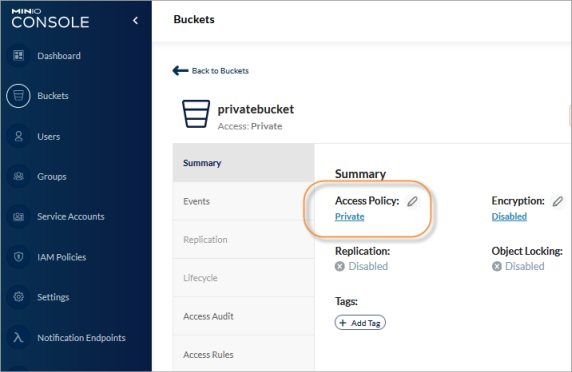Viewport: 572px width, 372px height.
Task: Select the Buckets bucket icon
Action: 18,96
